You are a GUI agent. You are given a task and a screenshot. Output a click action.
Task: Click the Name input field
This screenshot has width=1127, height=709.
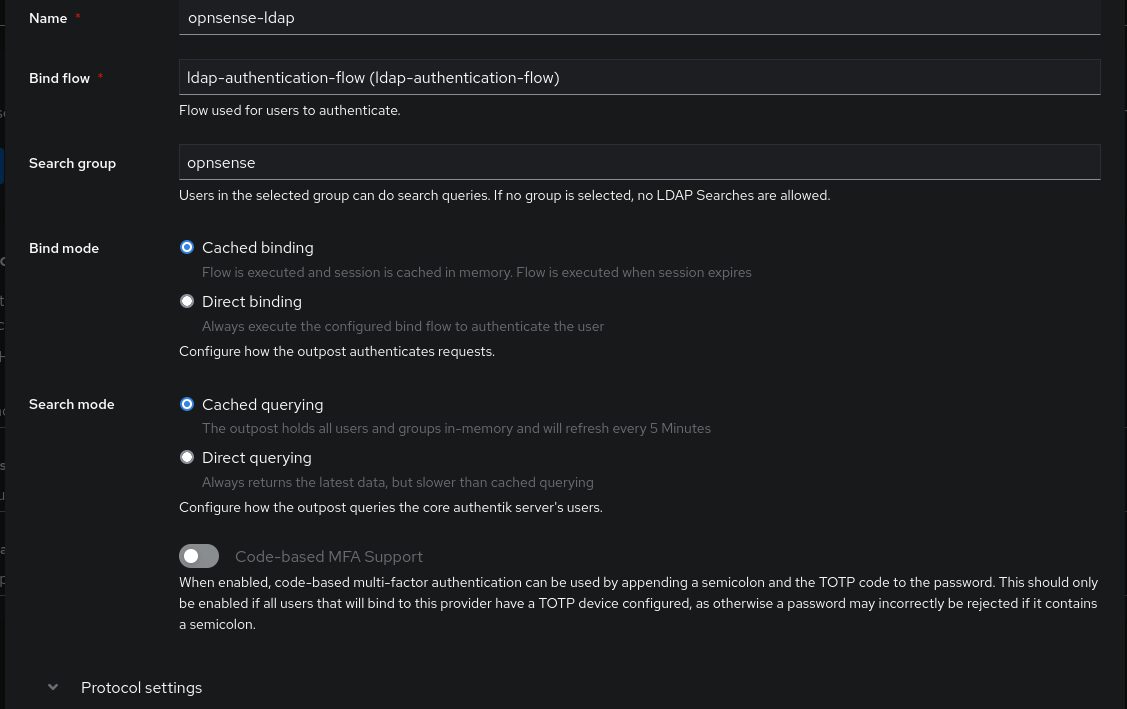click(639, 17)
